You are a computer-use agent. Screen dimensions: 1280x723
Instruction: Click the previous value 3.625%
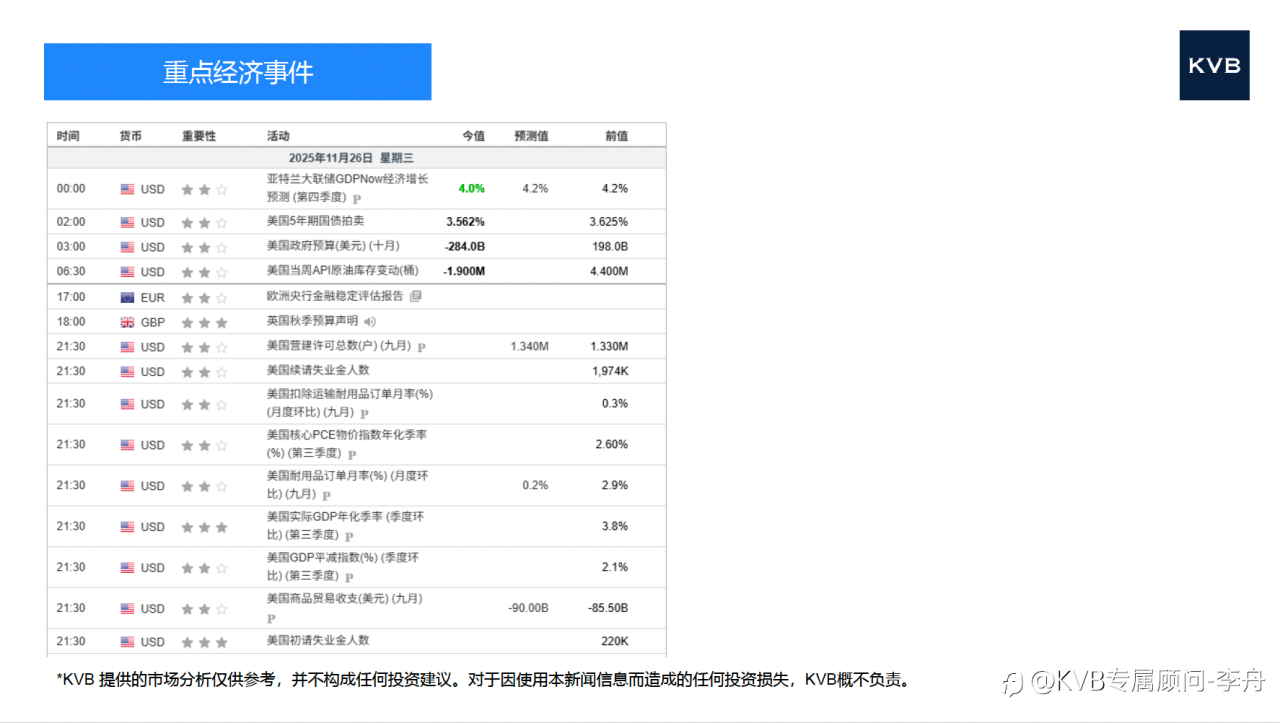pyautogui.click(x=609, y=222)
